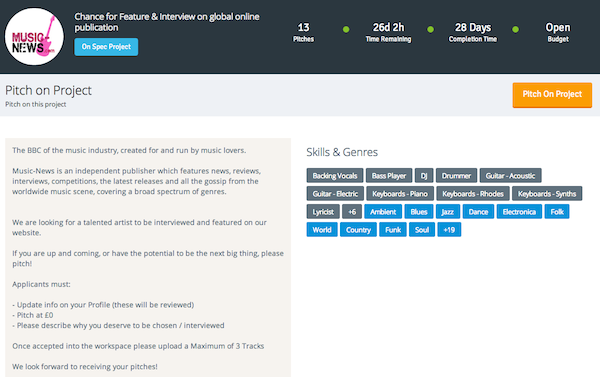Click the Music-News logo avatar

coord(34,37)
